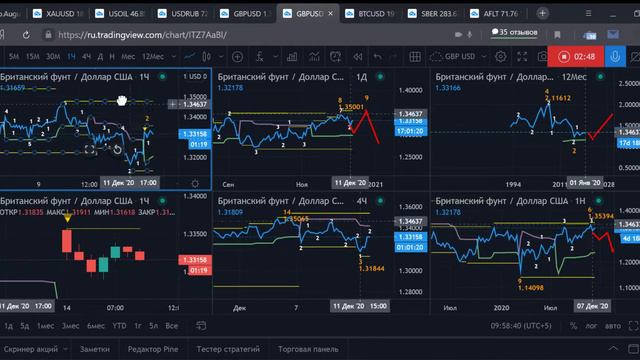Open the indicator templates icon
Screen dimensions: 640x360
[314, 57]
